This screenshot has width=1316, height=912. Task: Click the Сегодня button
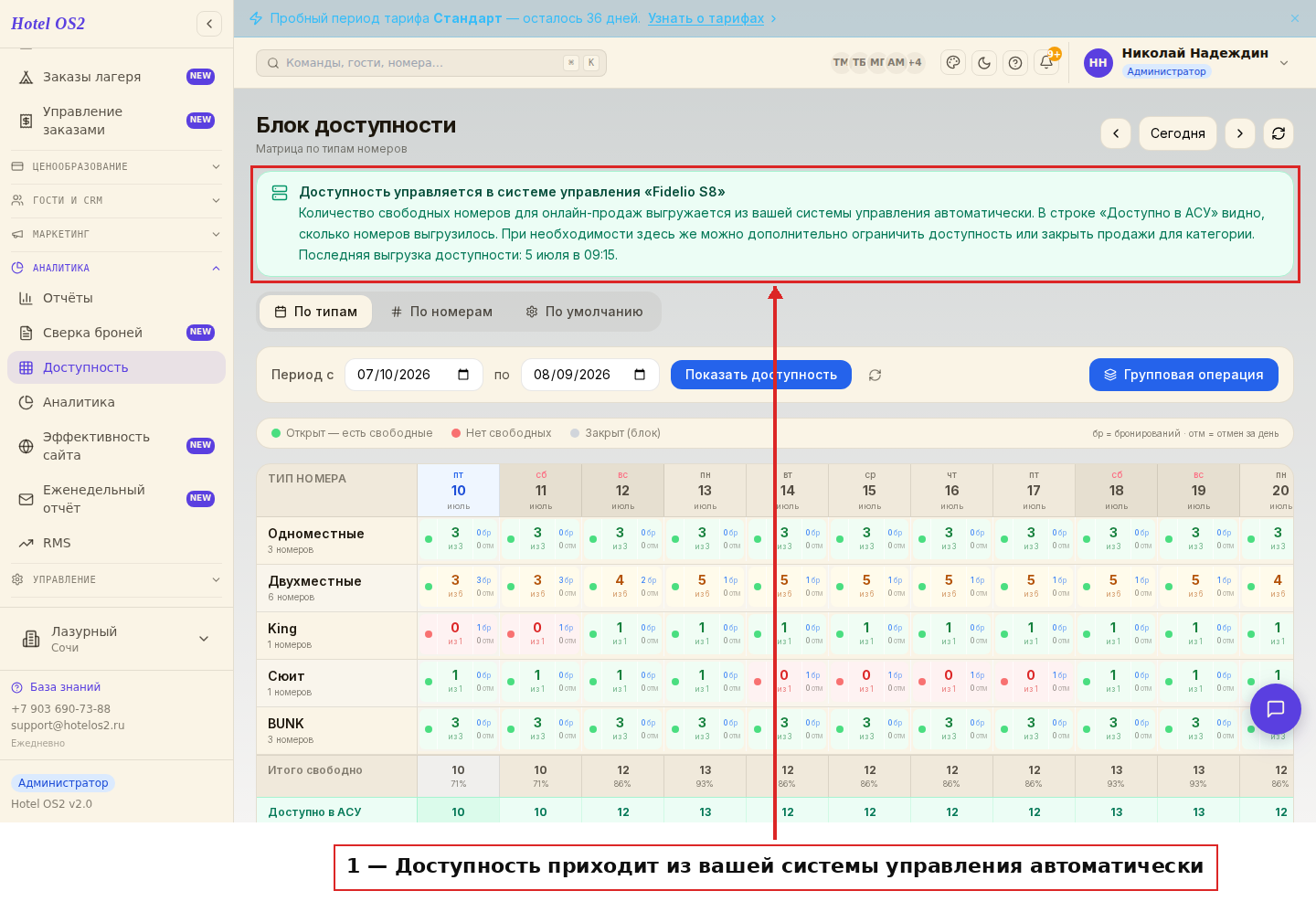coord(1178,133)
